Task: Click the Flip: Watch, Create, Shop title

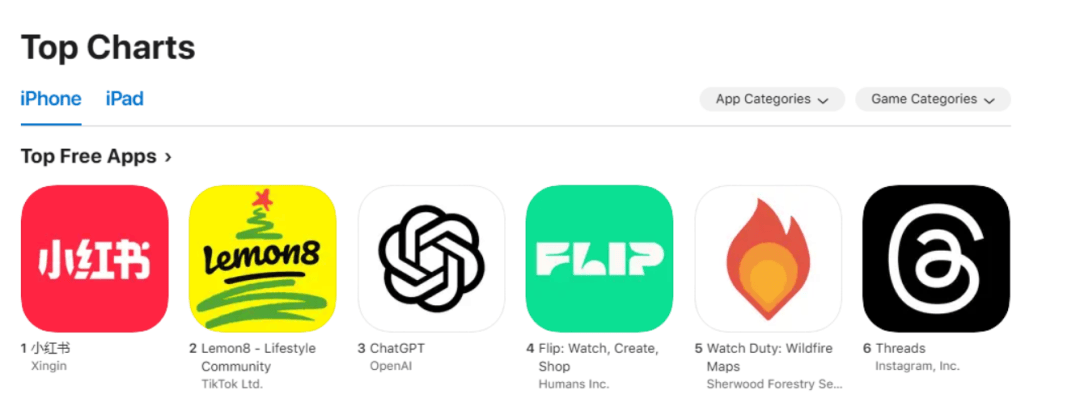Action: 599,357
